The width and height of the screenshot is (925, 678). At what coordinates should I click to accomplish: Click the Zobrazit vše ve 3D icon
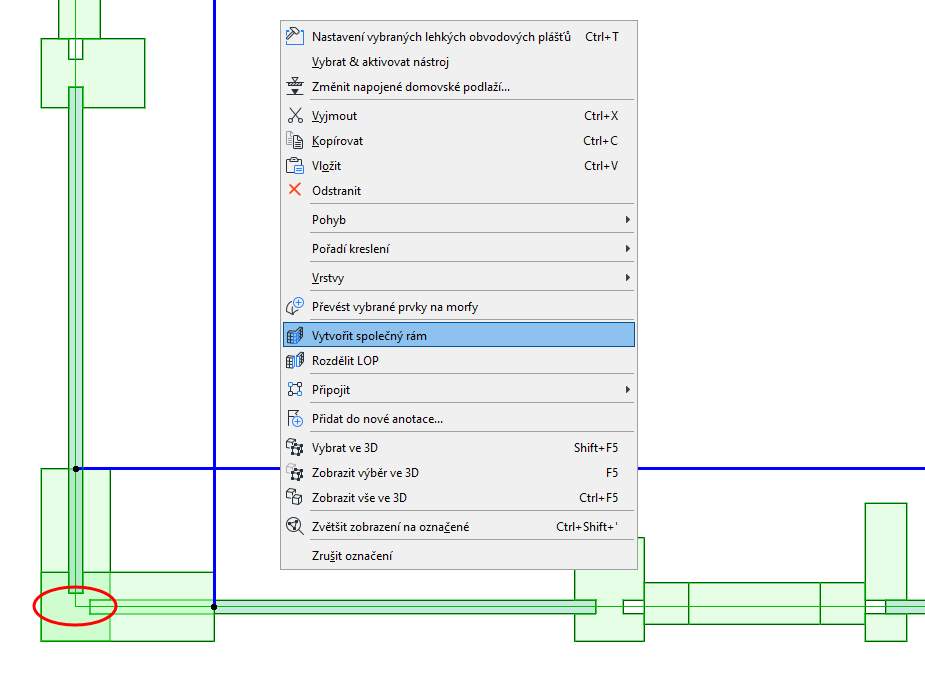click(x=294, y=497)
